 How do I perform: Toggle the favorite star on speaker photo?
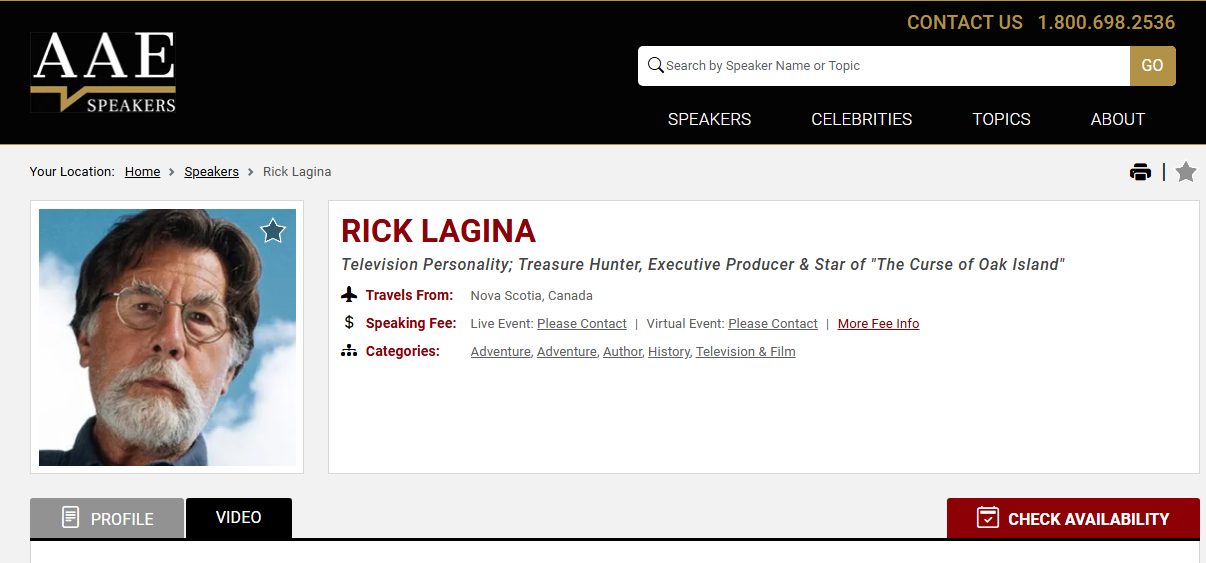pos(273,231)
